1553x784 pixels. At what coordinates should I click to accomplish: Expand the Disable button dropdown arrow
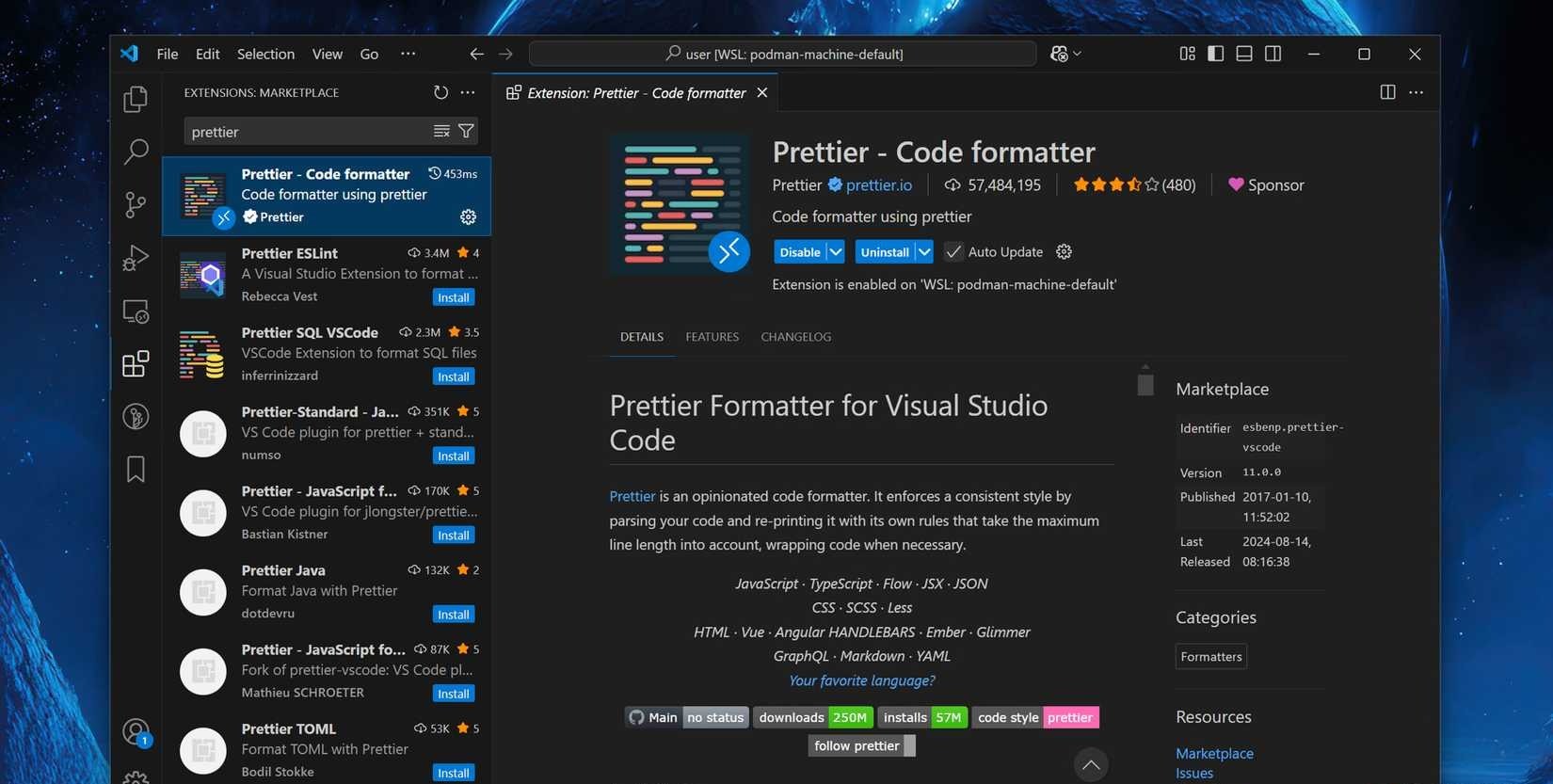tap(835, 252)
